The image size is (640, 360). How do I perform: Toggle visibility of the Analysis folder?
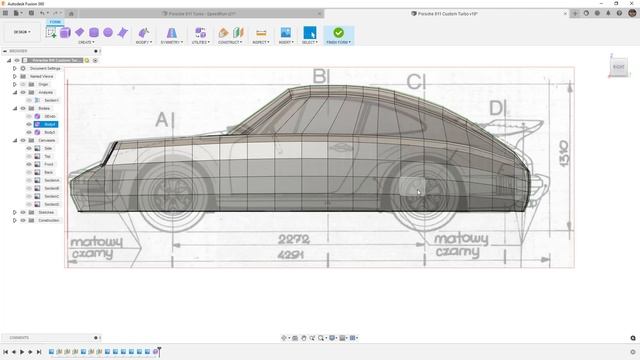(23, 92)
